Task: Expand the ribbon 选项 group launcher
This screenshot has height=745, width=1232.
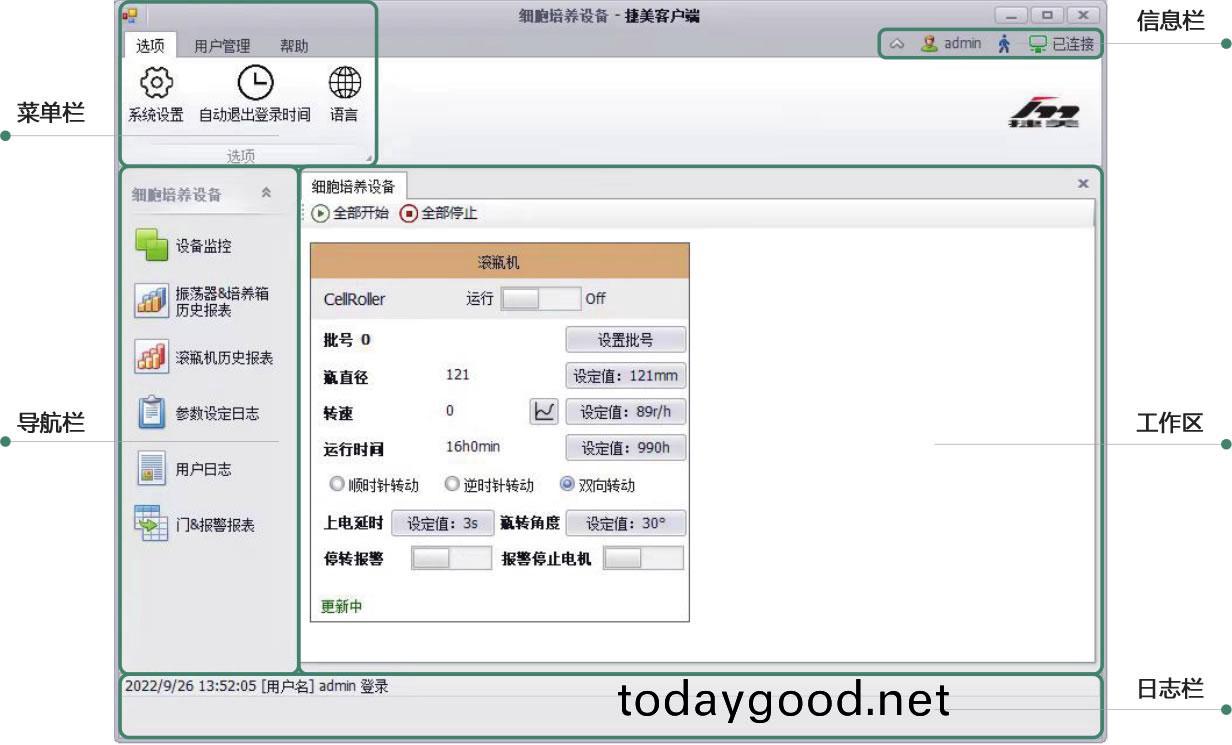Action: pos(367,158)
